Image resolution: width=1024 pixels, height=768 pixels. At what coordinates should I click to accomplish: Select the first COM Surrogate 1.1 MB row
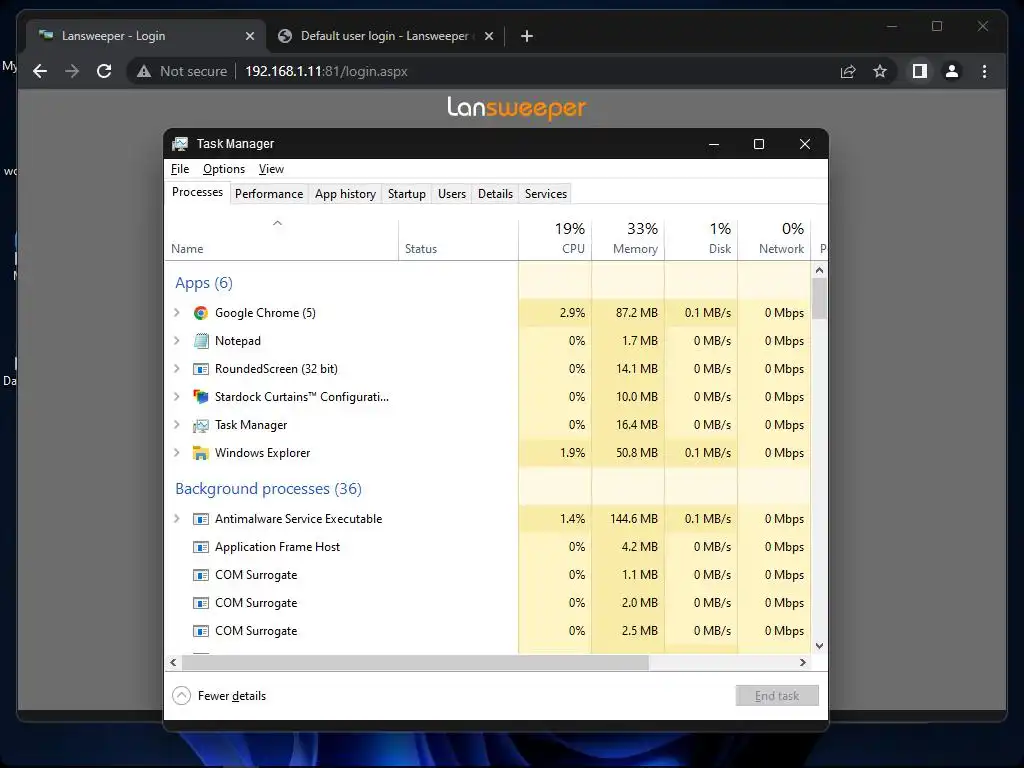(x=488, y=575)
